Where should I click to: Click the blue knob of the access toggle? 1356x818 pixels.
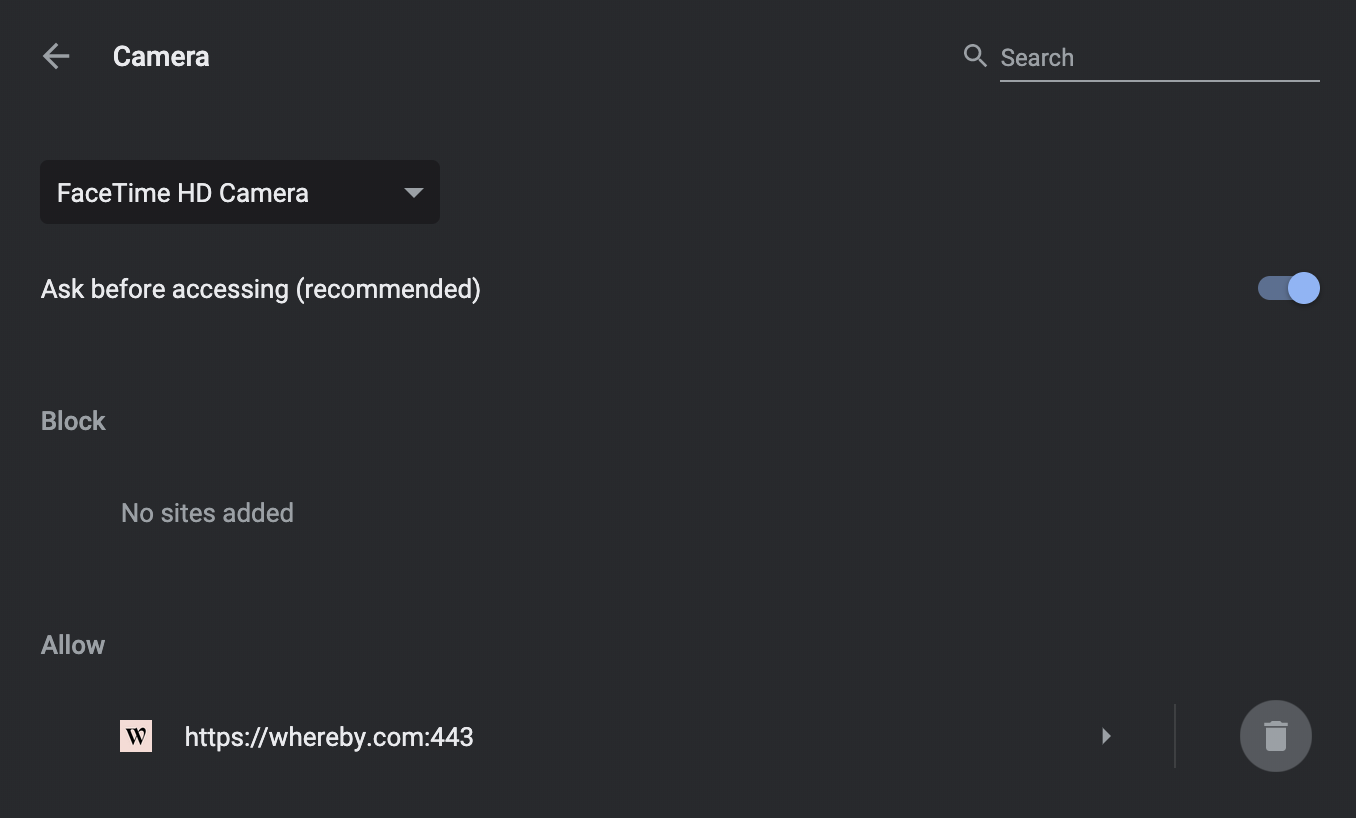coord(1304,288)
